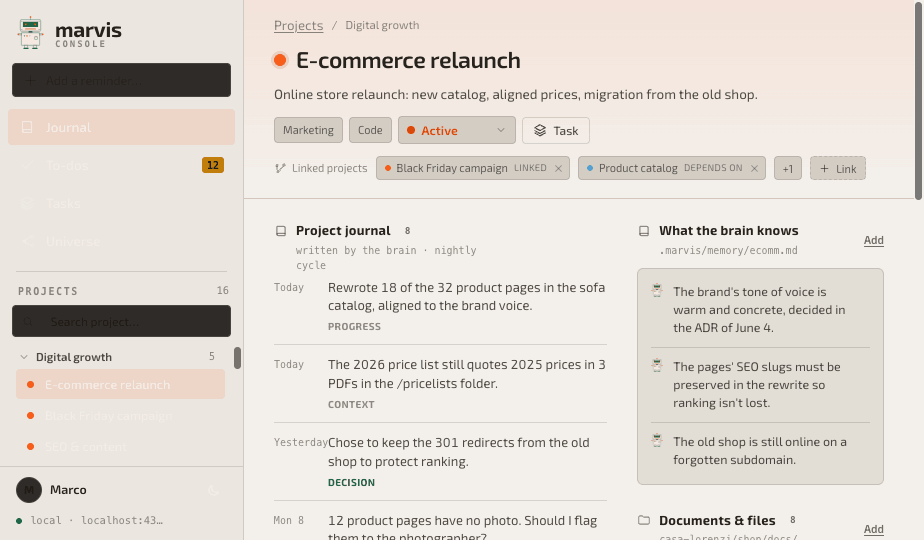
Task: Click the PROJECTS count of 16
Action: coord(223,291)
